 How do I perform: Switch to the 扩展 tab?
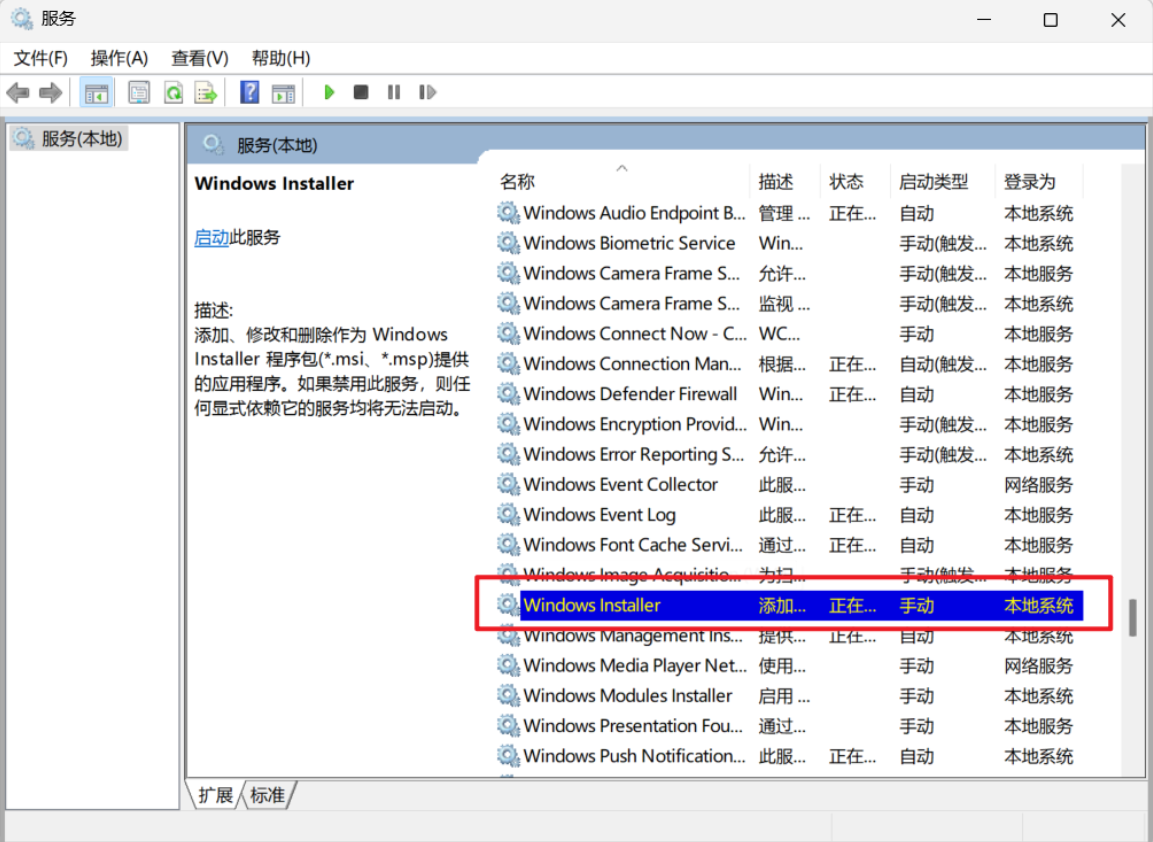click(x=215, y=795)
